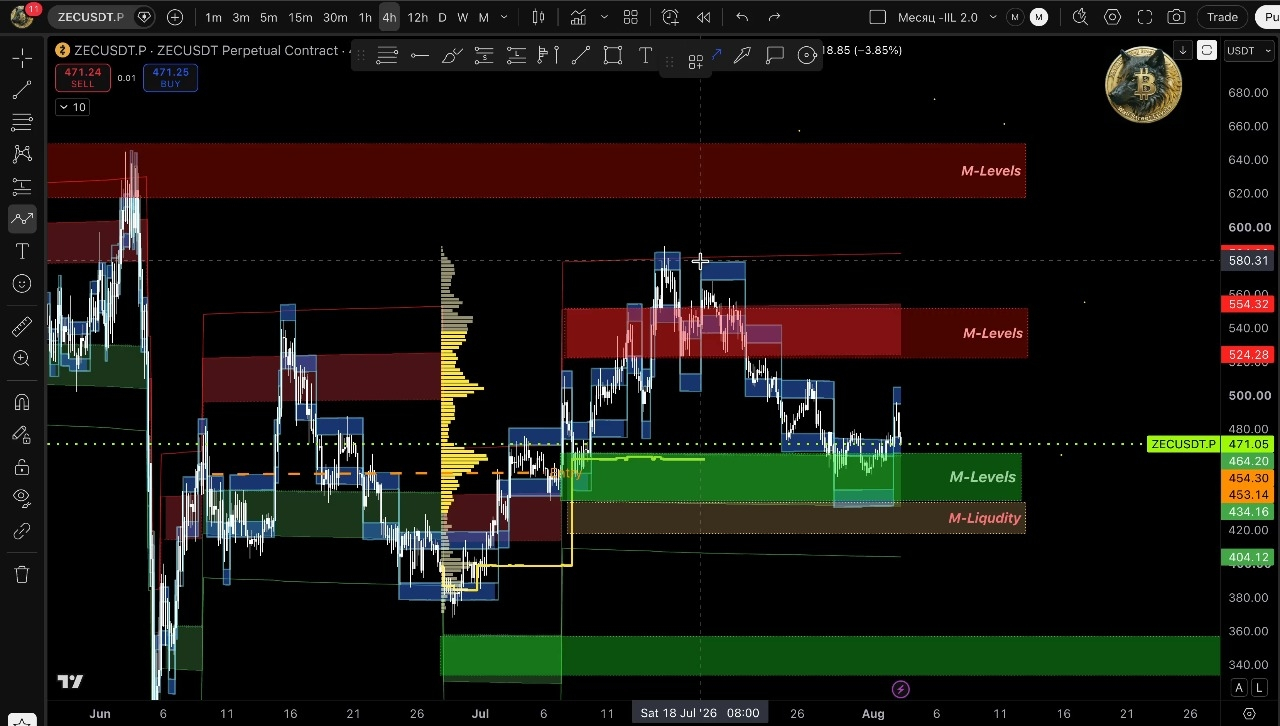Expand the favorite indicators dropdown arrow

coord(604,17)
